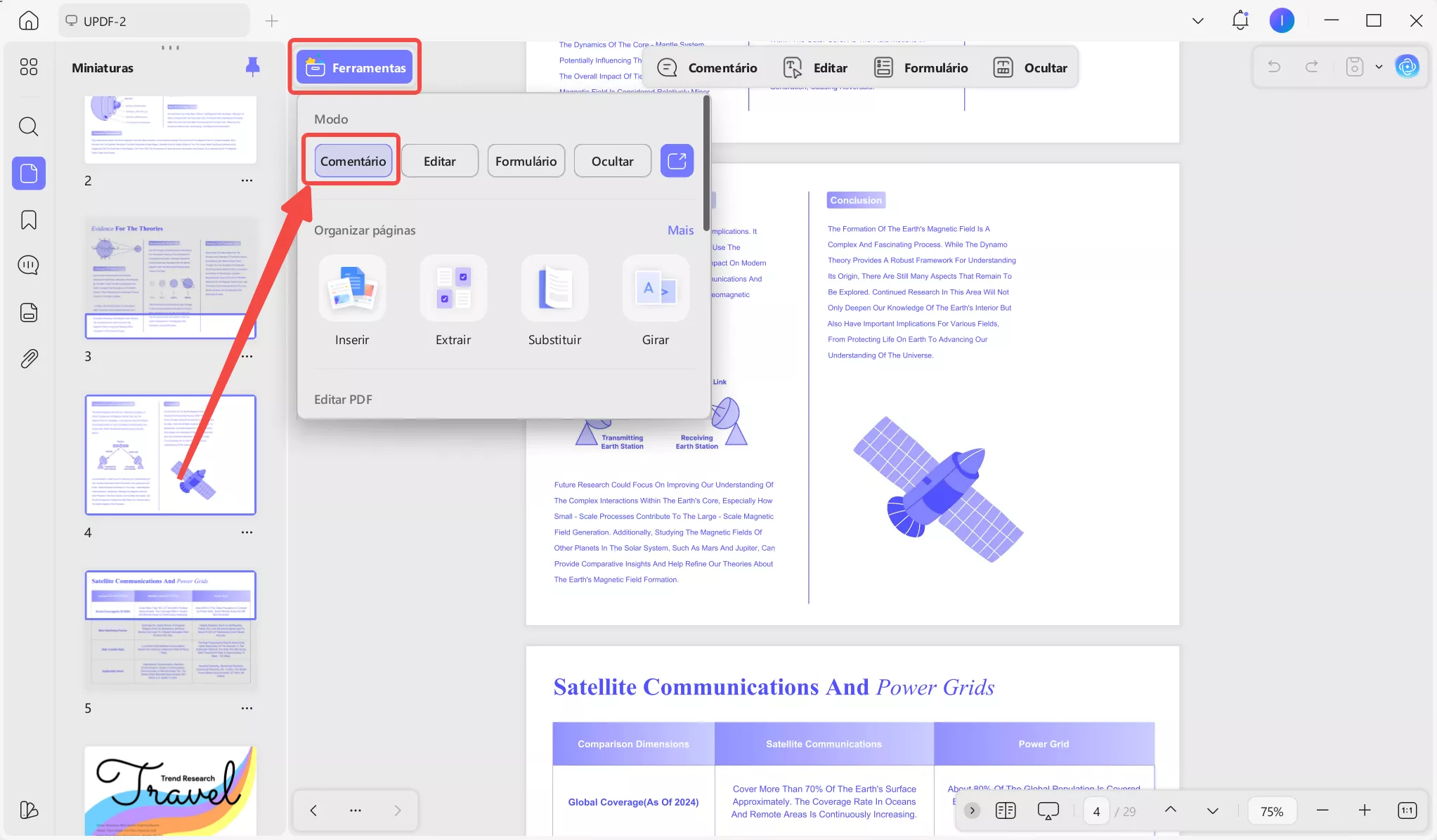Viewport: 1437px width, 840px height.
Task: Expand the save options dropdown arrow
Action: point(1379,67)
